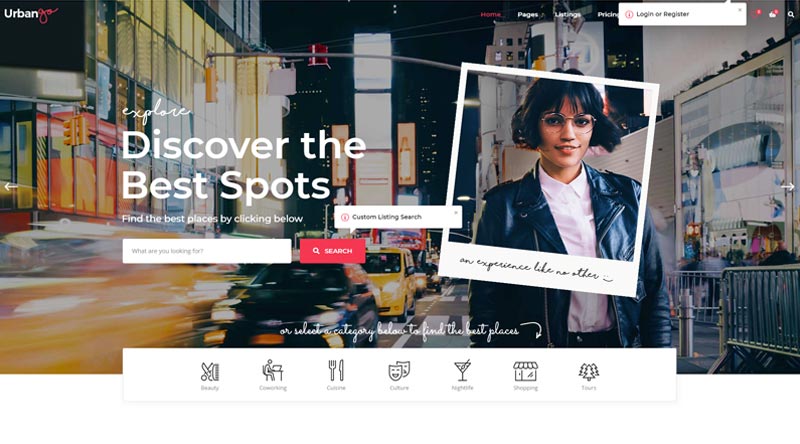Open the shopping cart icon in header

pos(773,14)
